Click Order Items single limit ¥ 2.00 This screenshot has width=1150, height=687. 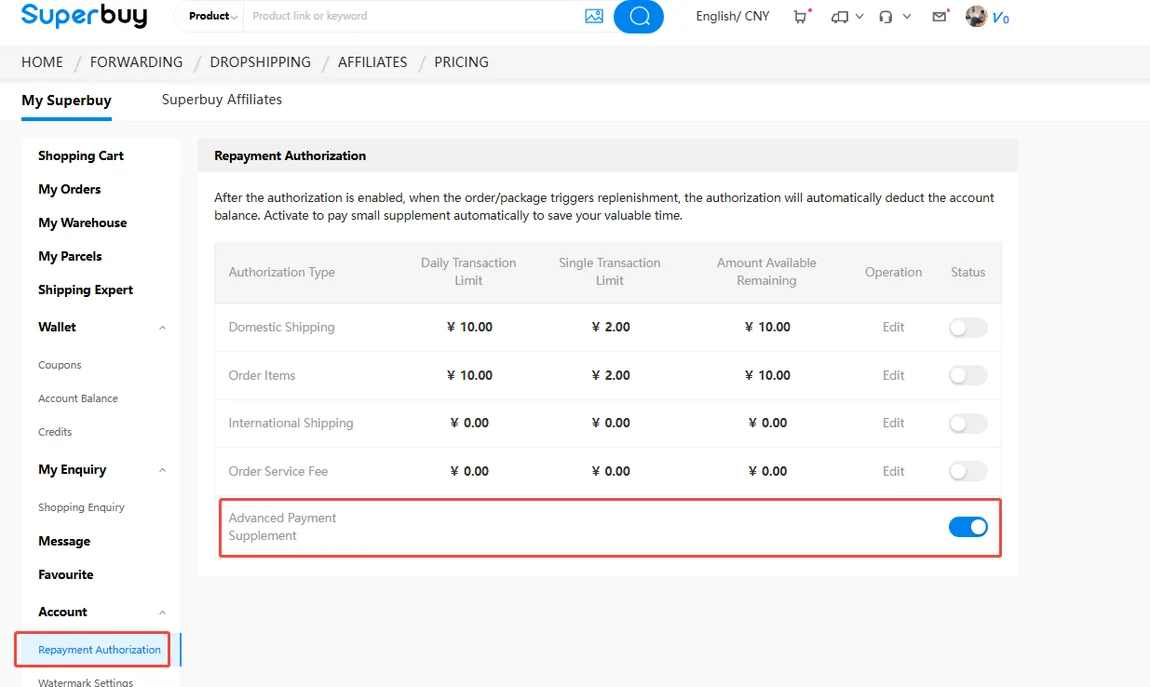610,375
